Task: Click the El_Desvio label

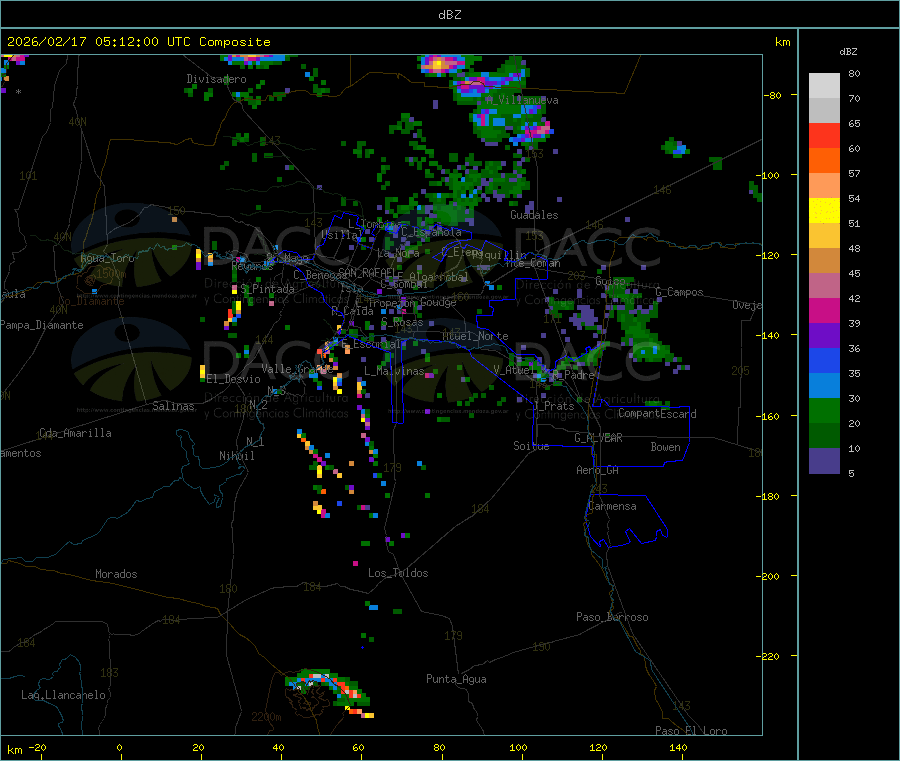Action: point(234,379)
